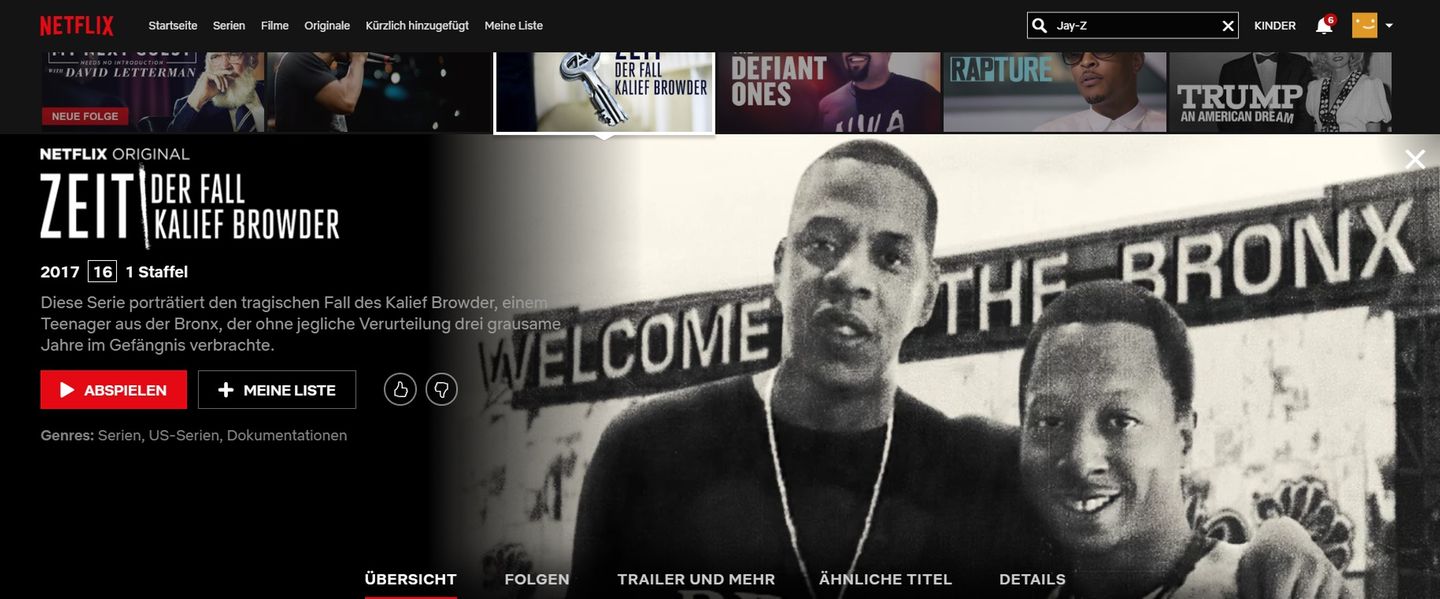The width and height of the screenshot is (1440, 599).
Task: Play the series with Abspielen
Action: click(114, 390)
